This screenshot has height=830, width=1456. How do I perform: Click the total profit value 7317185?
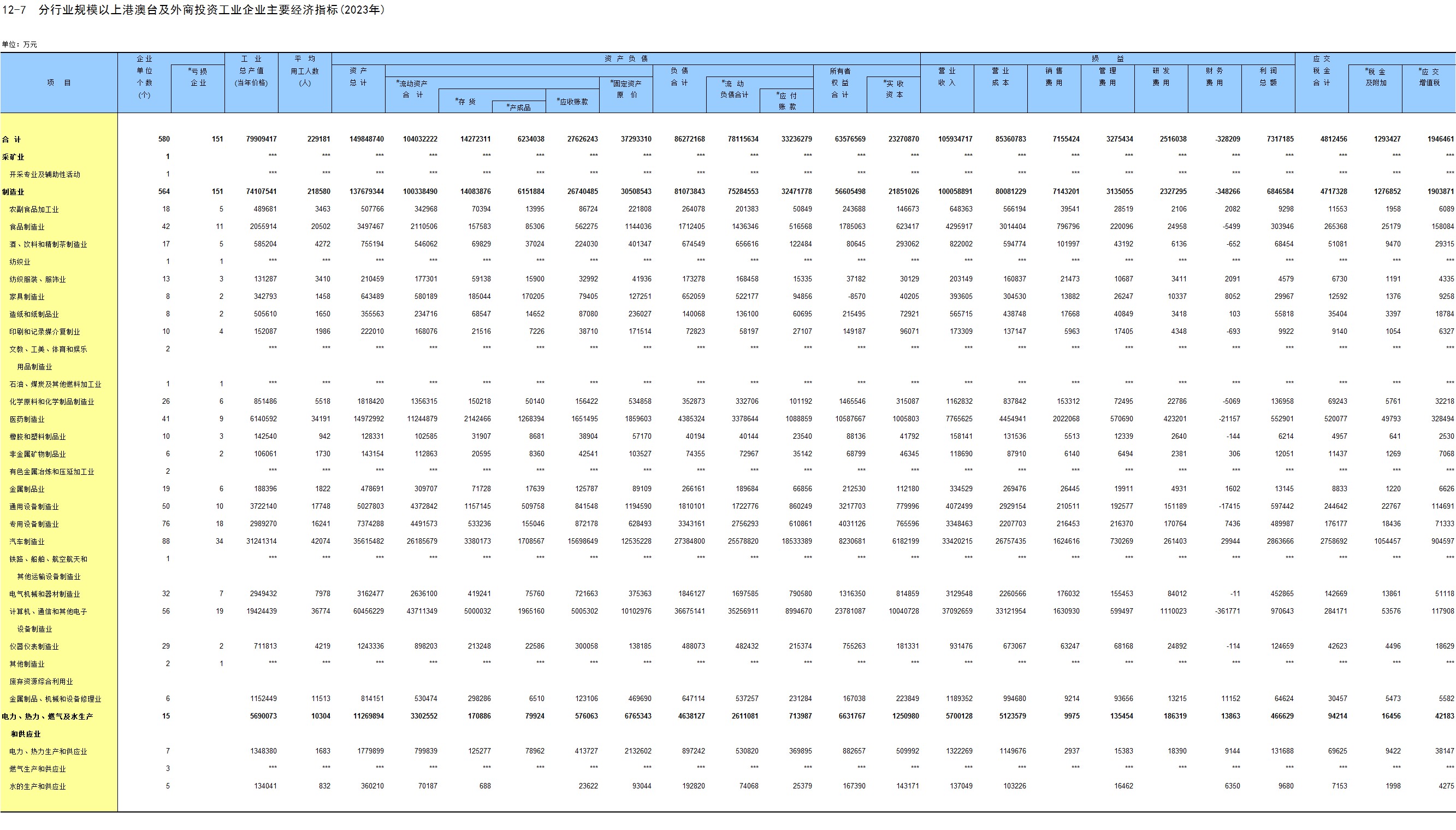1280,139
